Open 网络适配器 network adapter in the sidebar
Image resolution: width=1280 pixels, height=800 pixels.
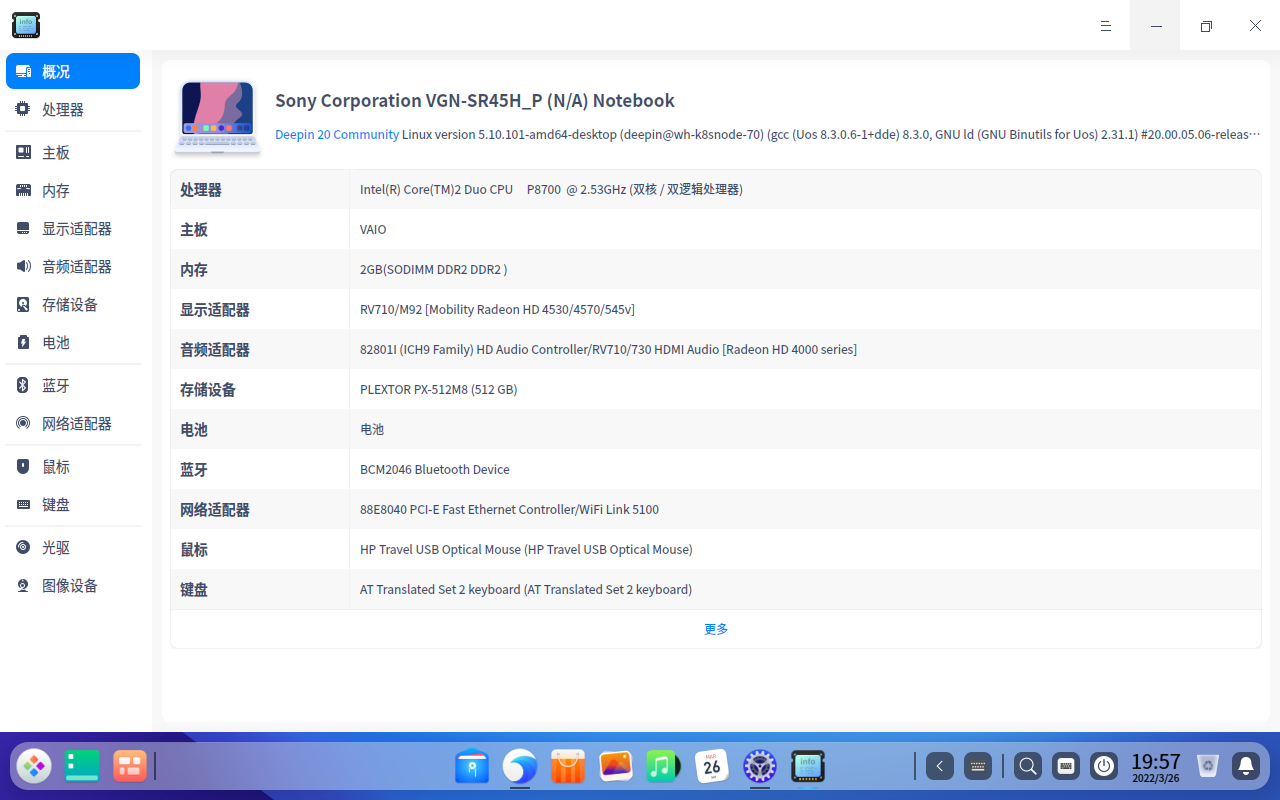[x=73, y=423]
